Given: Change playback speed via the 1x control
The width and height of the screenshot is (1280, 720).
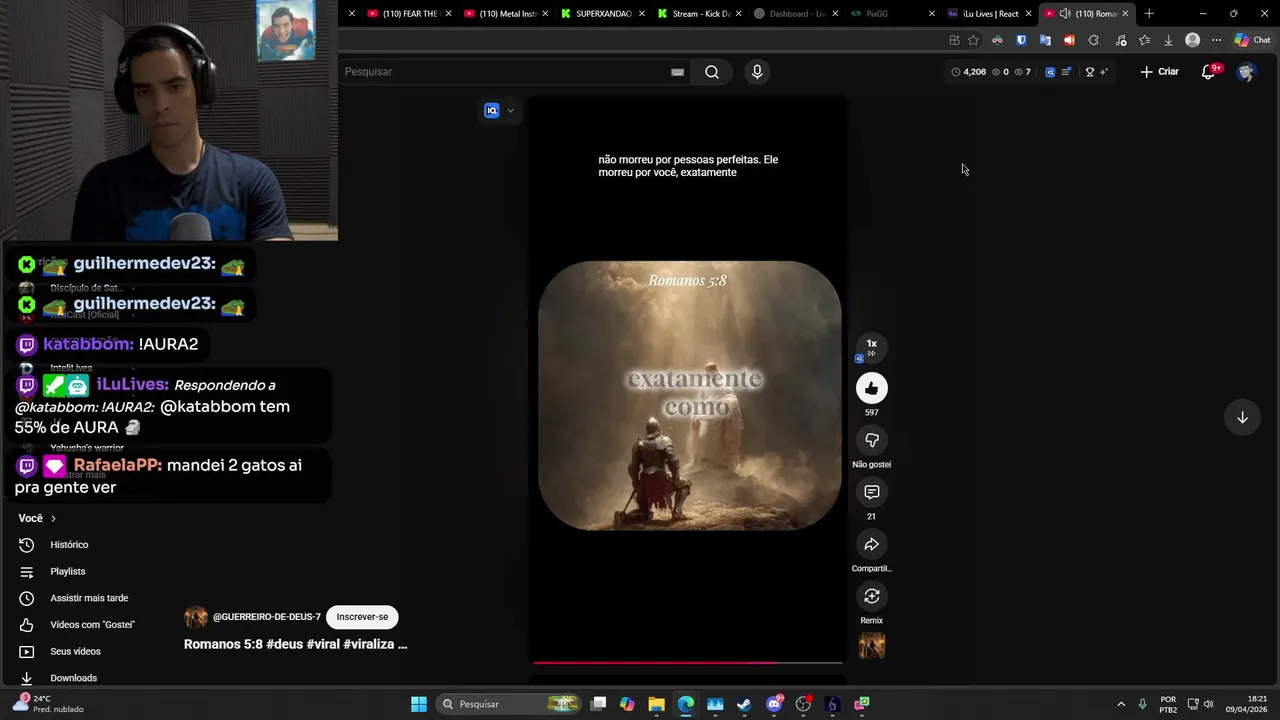Looking at the screenshot, I should [x=871, y=347].
